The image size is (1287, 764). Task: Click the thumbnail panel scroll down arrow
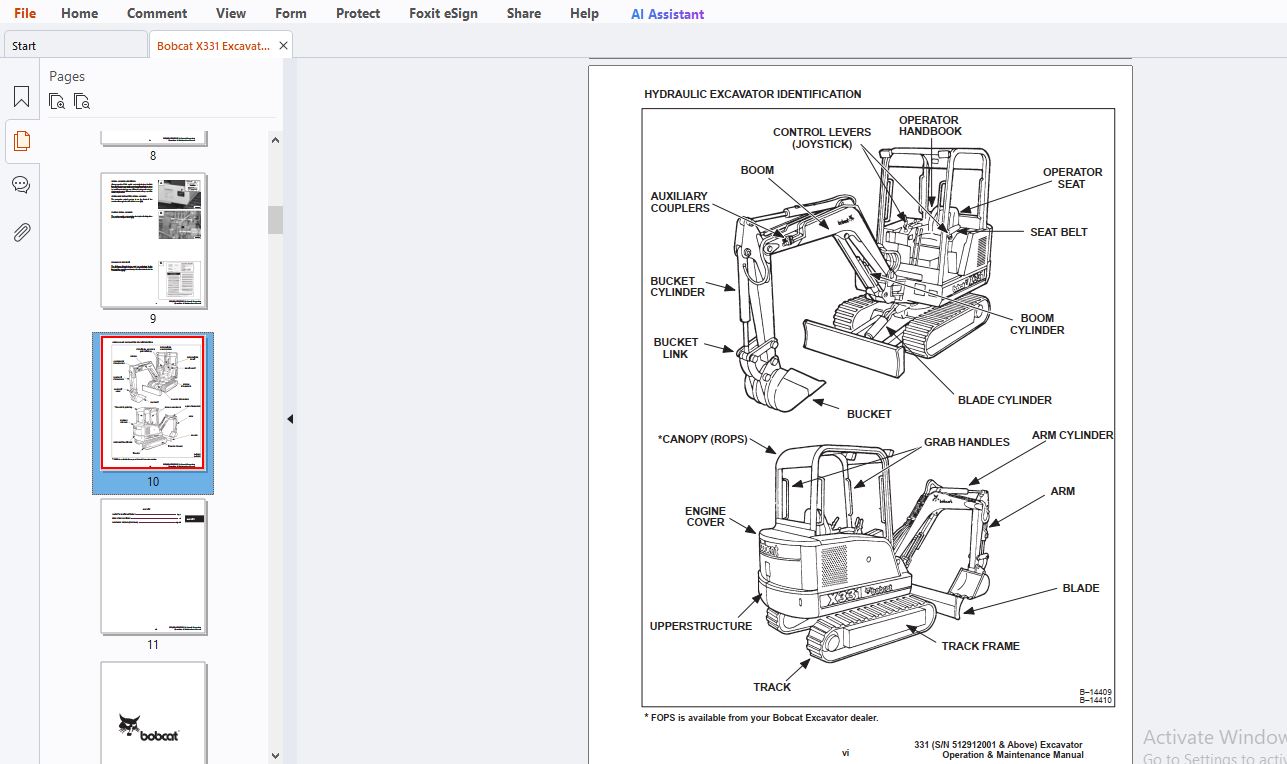[275, 756]
